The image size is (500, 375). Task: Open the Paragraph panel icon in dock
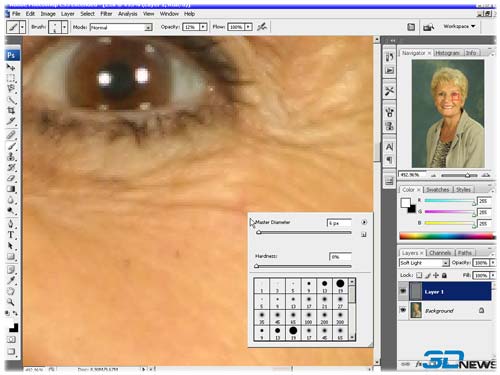(x=389, y=160)
